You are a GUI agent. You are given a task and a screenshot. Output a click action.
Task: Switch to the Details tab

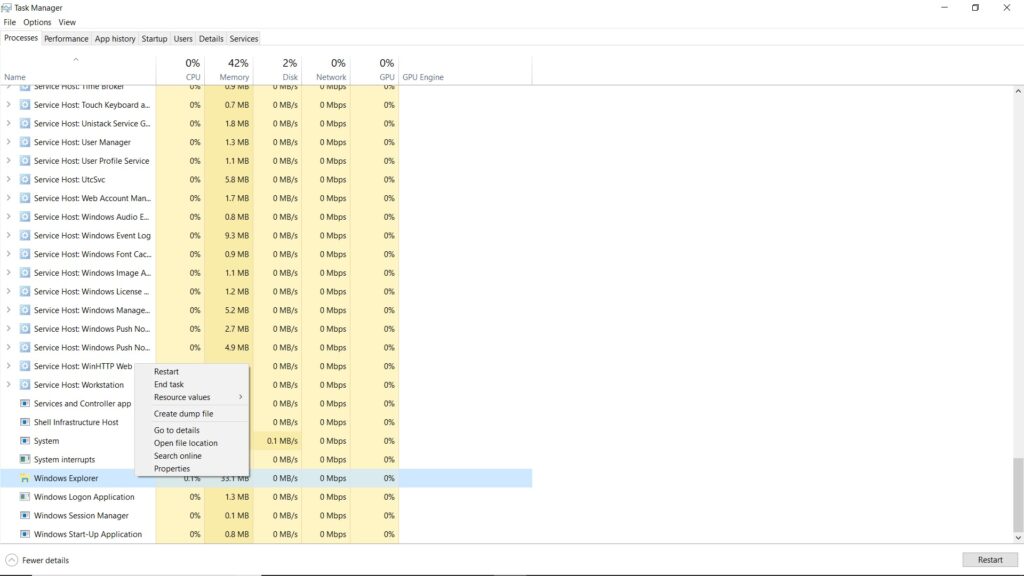coord(211,39)
